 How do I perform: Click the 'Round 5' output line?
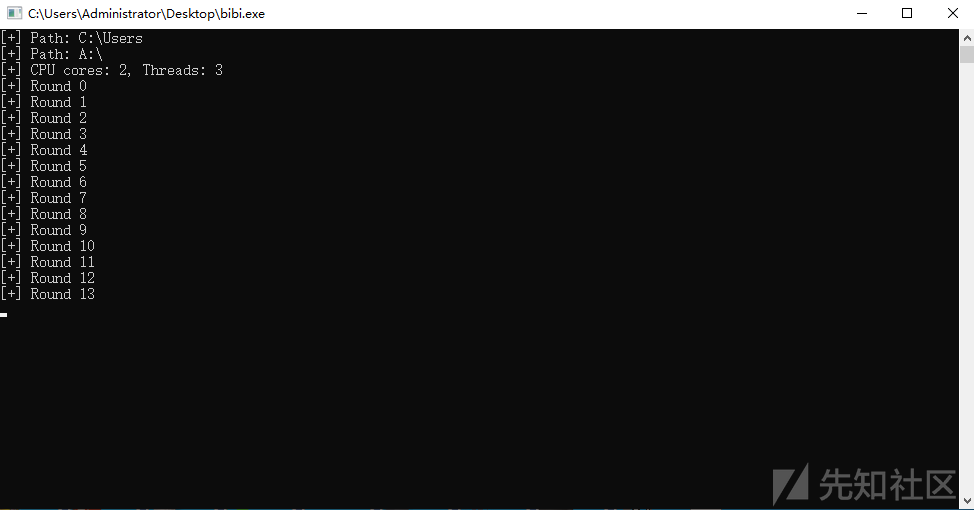click(43, 166)
